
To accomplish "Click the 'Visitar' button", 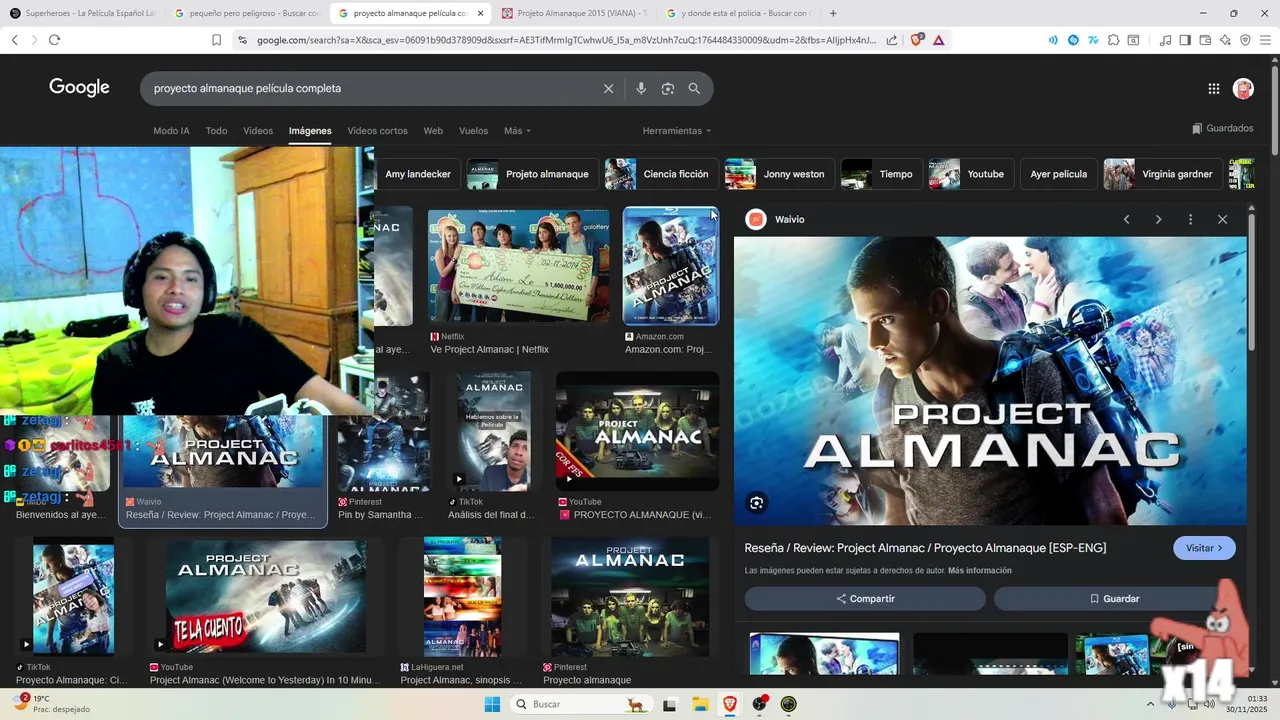I will click(x=1204, y=548).
